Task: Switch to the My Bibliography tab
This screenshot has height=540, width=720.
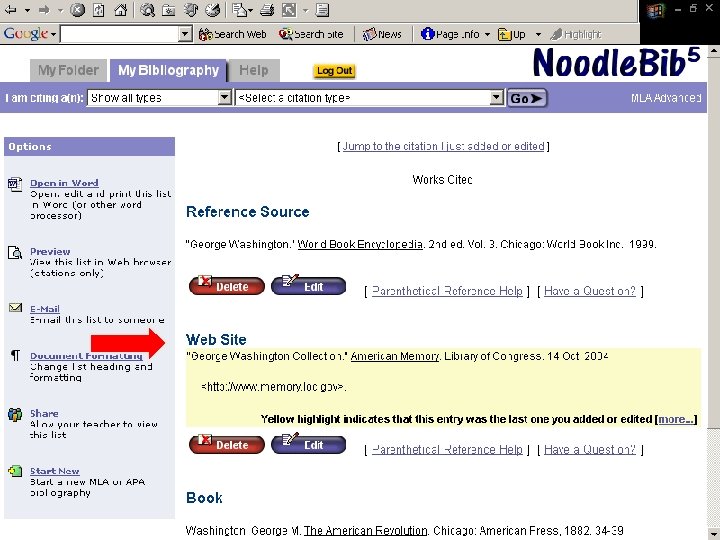Action: tap(168, 71)
